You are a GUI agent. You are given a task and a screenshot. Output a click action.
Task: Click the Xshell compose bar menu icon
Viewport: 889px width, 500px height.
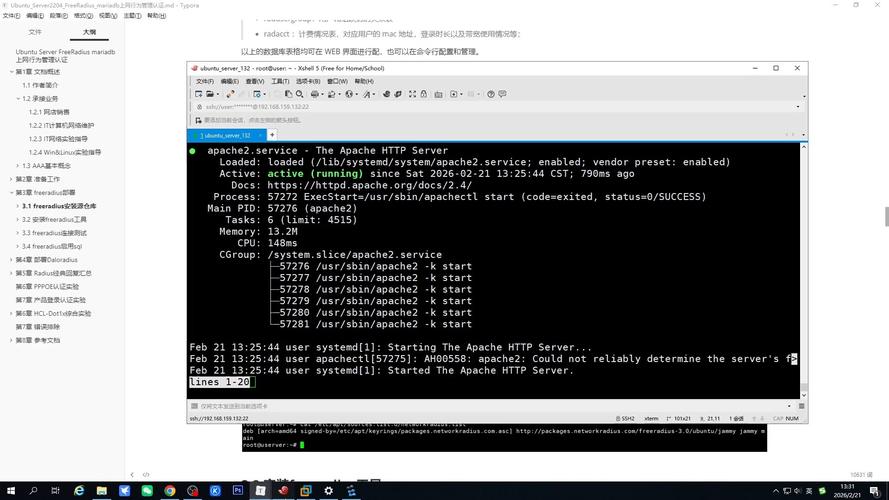coord(802,406)
